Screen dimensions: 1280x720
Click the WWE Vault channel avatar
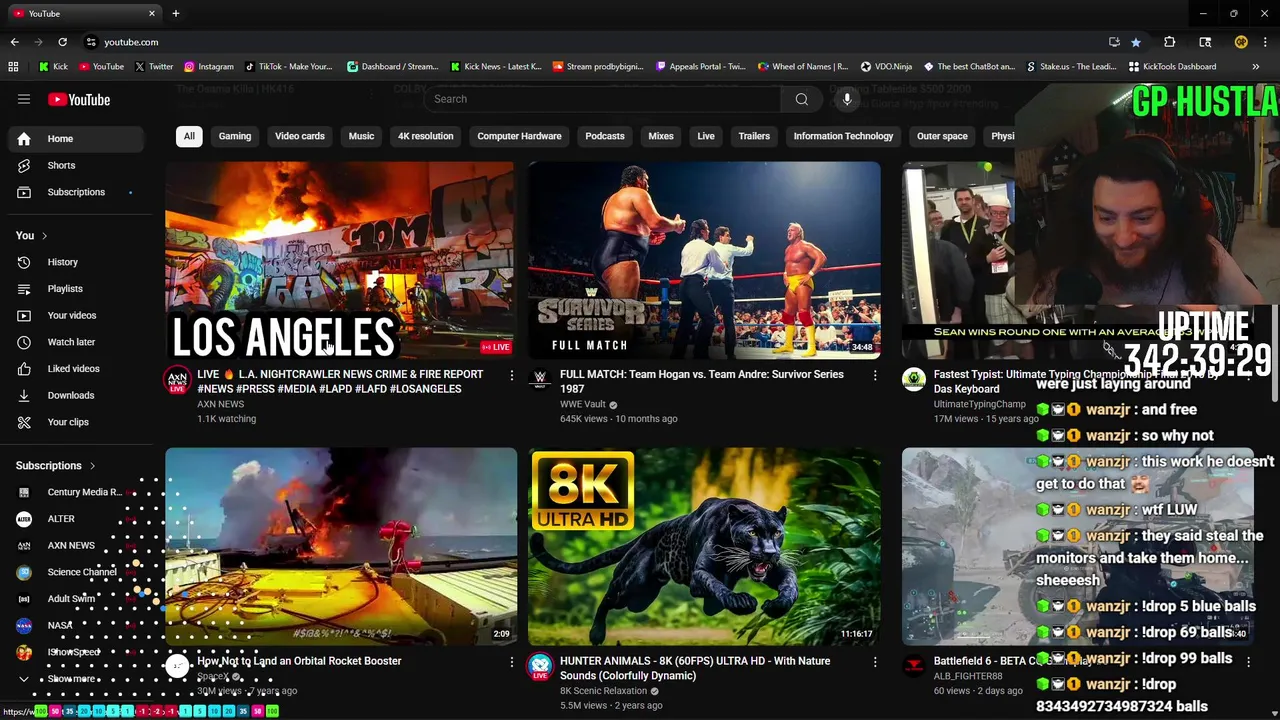[x=540, y=380]
